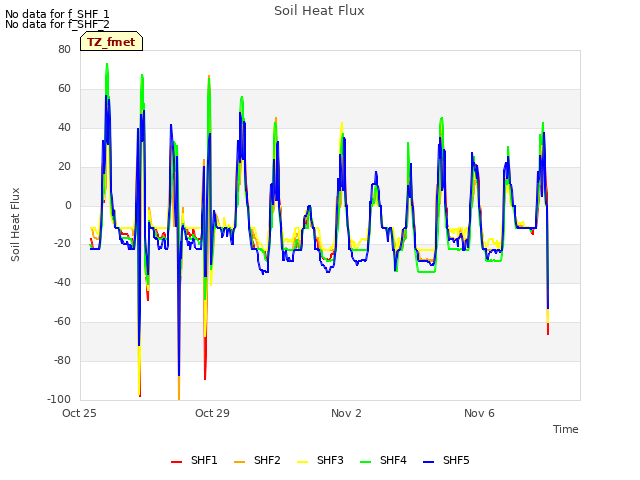This screenshot has width=640, height=480.
Task: Click the Oct 25 x-axis label
Action: (x=79, y=413)
